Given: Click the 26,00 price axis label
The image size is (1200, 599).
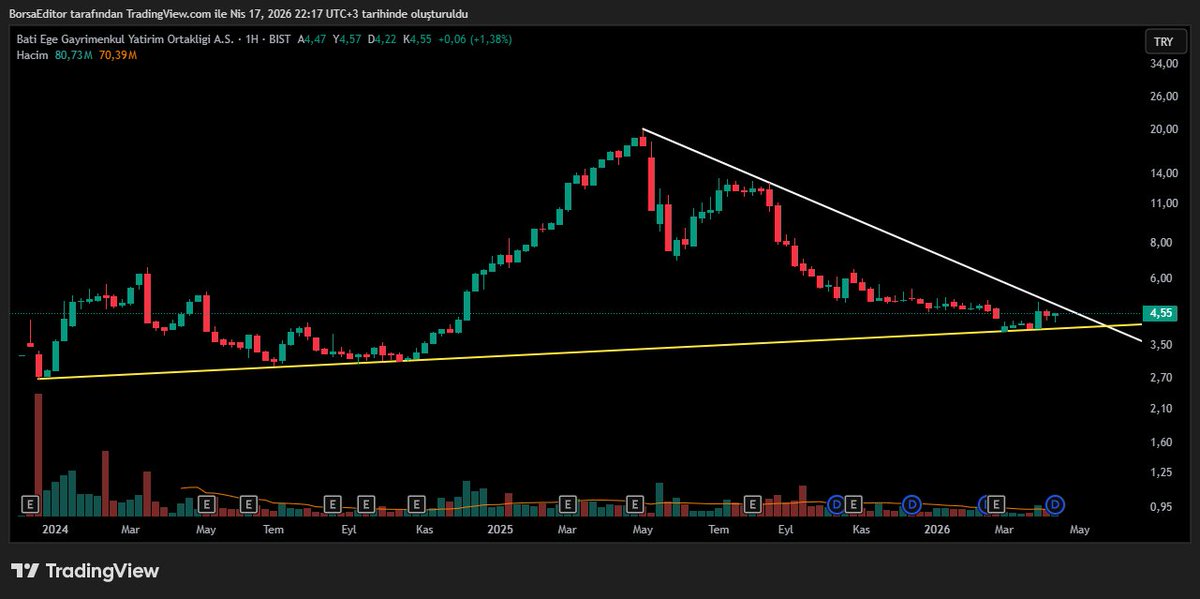Looking at the screenshot, I should coord(1163,97).
